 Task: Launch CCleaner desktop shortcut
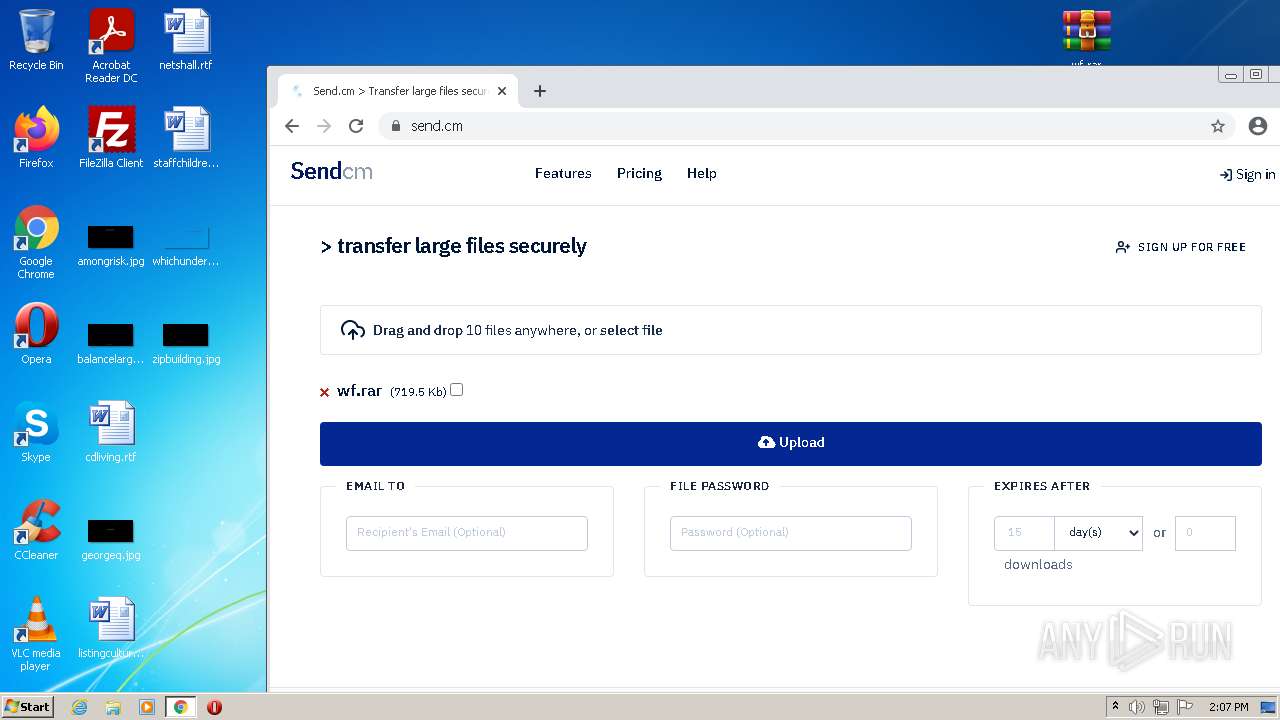point(36,530)
